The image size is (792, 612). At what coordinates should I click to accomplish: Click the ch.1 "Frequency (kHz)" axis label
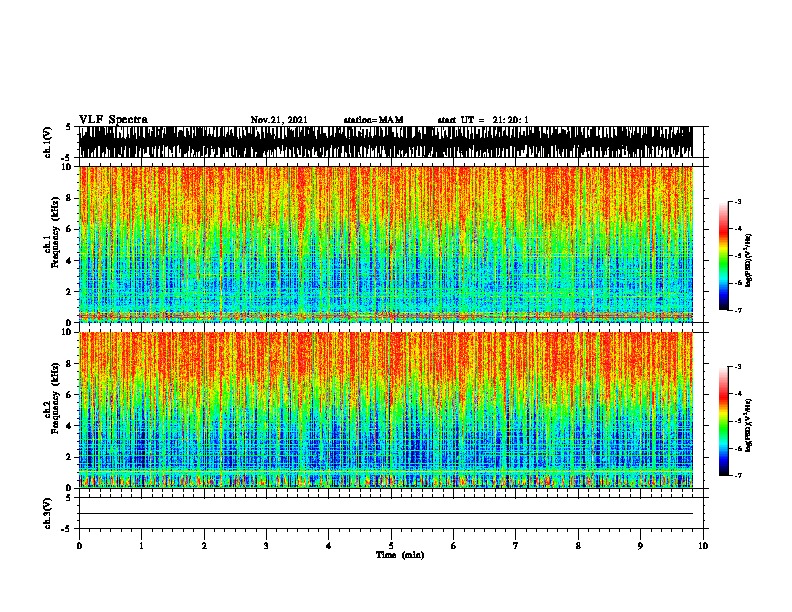pos(56,232)
